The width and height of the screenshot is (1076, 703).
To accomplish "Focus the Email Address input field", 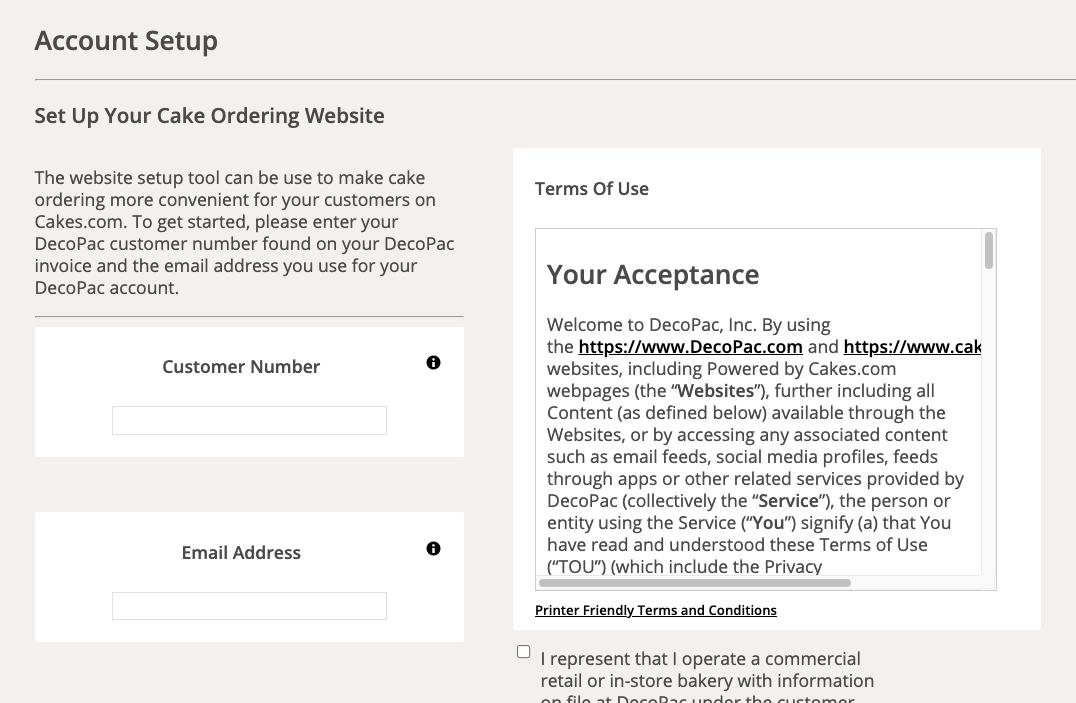I will (x=249, y=606).
